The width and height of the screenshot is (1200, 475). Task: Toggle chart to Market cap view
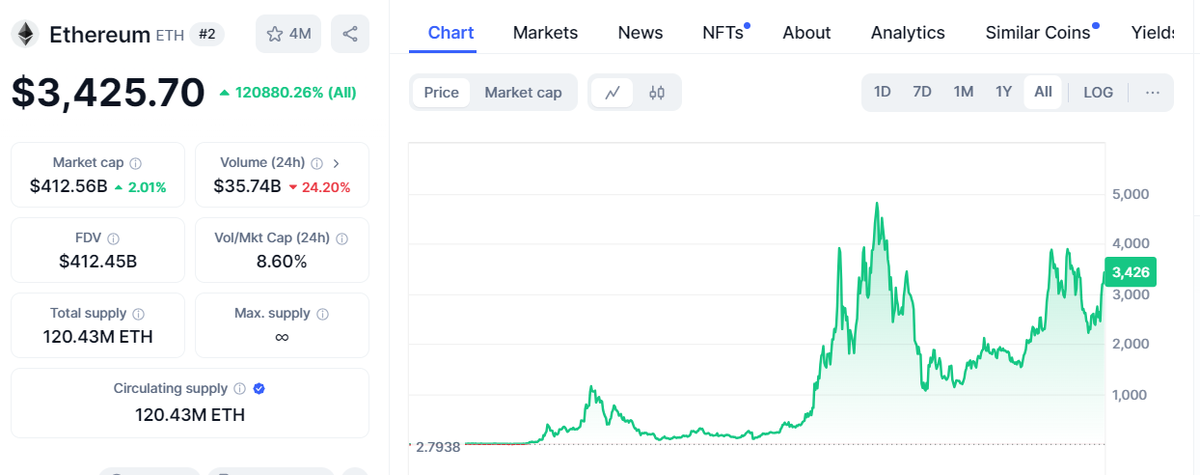click(523, 93)
